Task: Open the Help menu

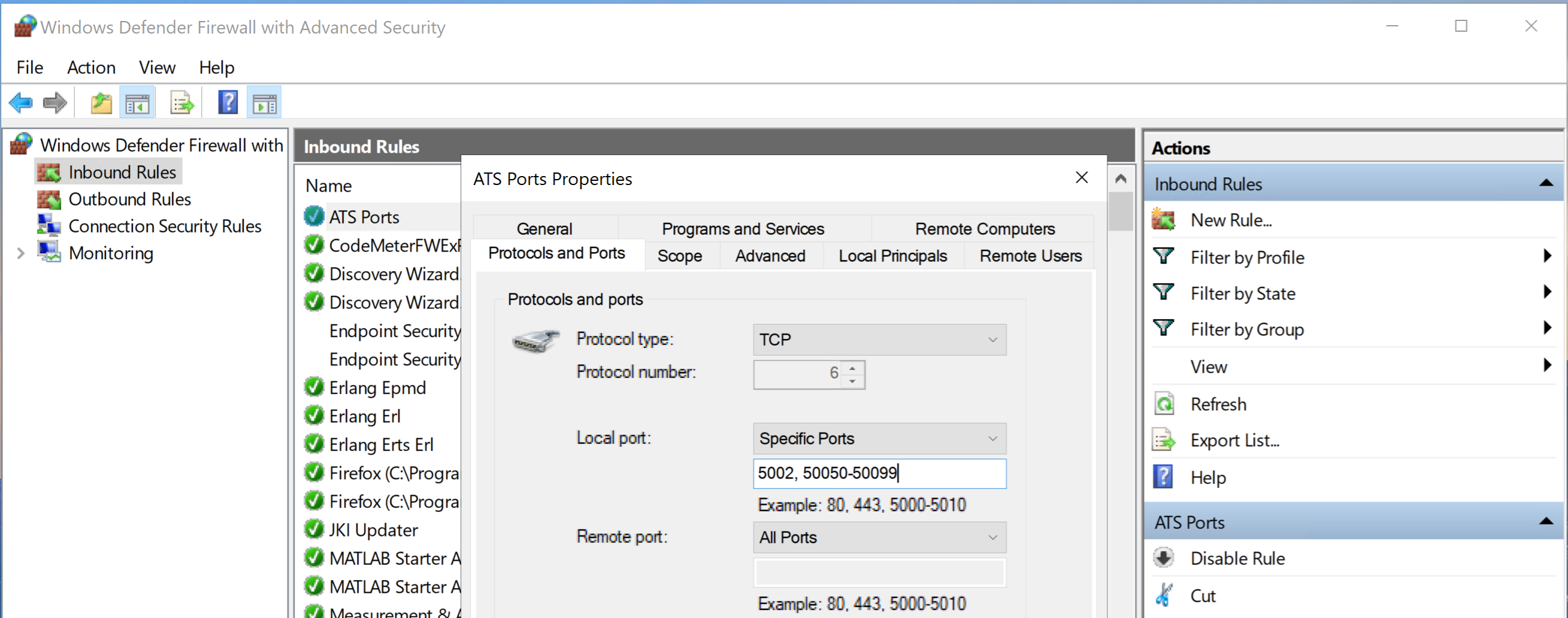Action: (x=217, y=67)
